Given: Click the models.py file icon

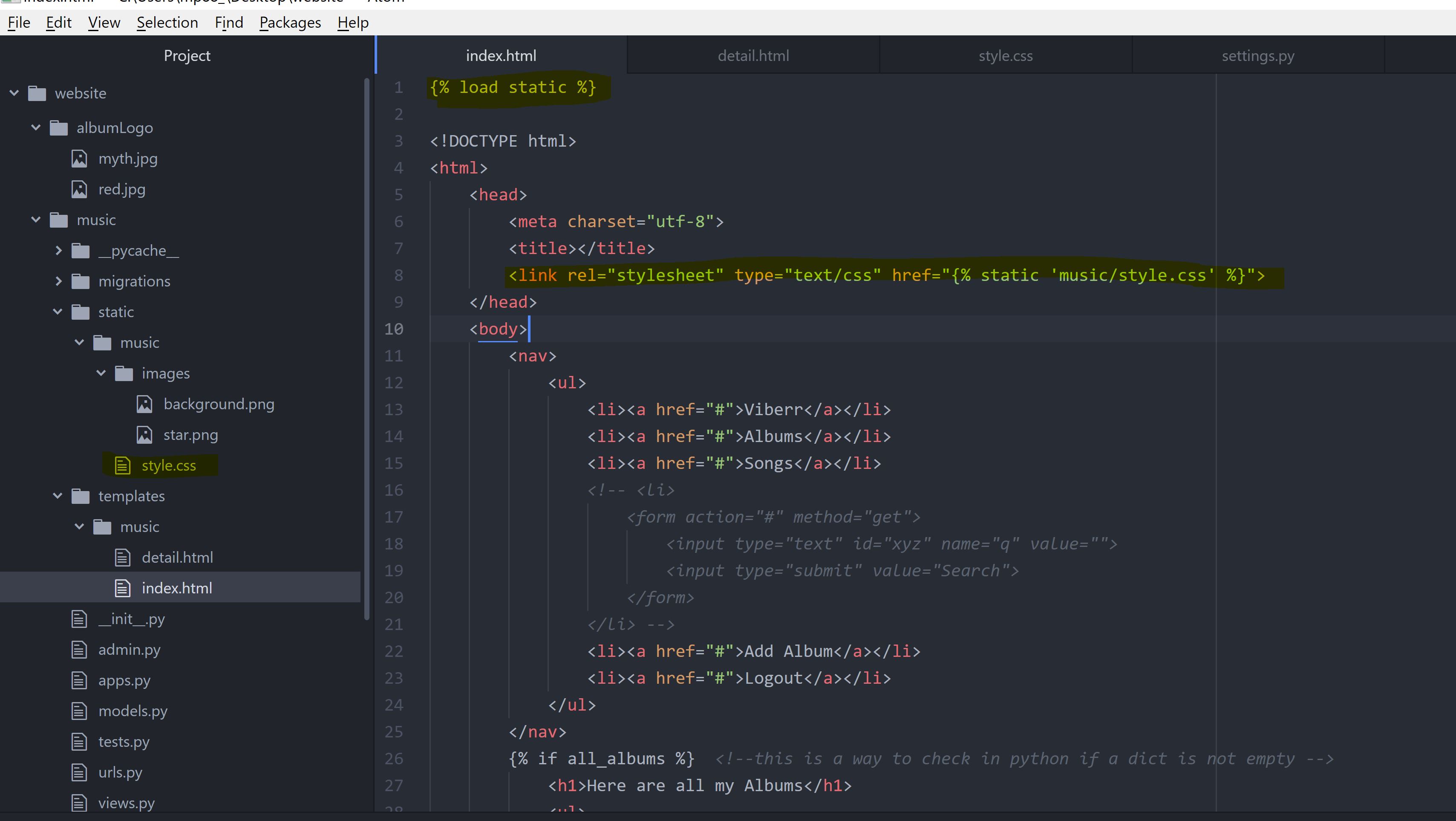Looking at the screenshot, I should pos(79,711).
